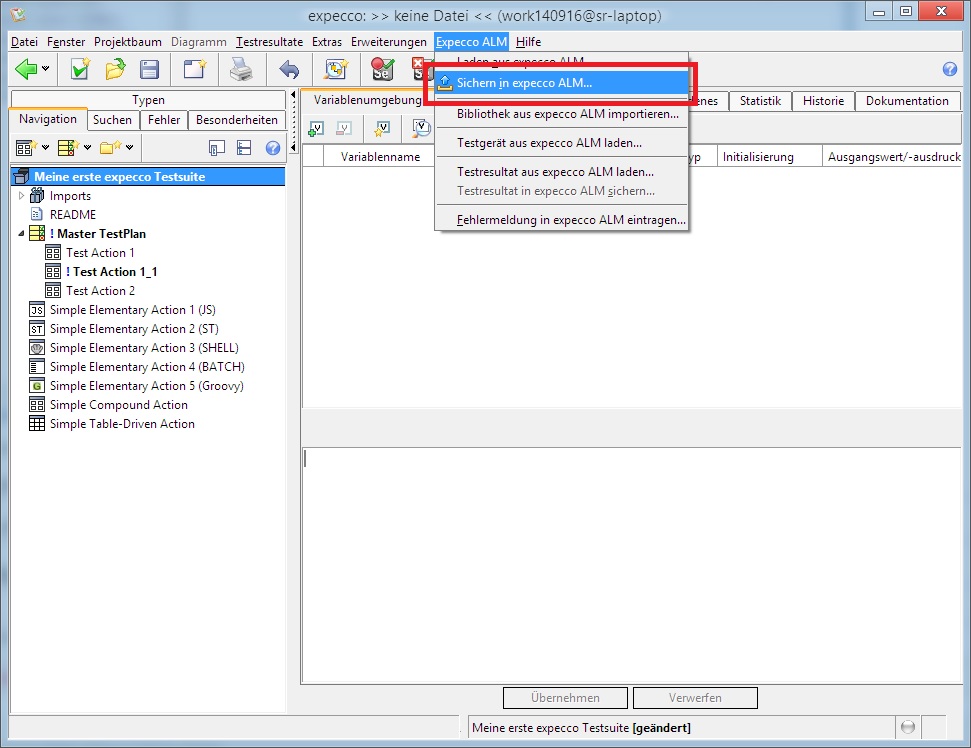
Task: Click the save floppy disk toolbar icon
Action: click(149, 69)
